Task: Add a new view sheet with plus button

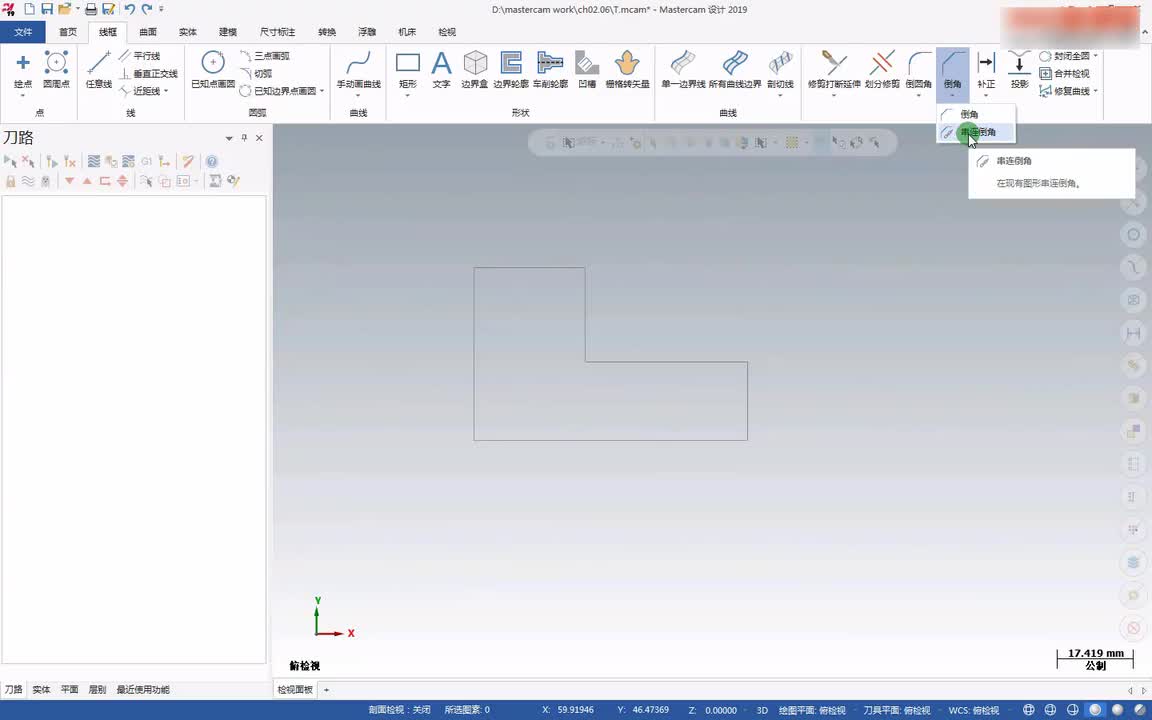Action: click(x=326, y=690)
